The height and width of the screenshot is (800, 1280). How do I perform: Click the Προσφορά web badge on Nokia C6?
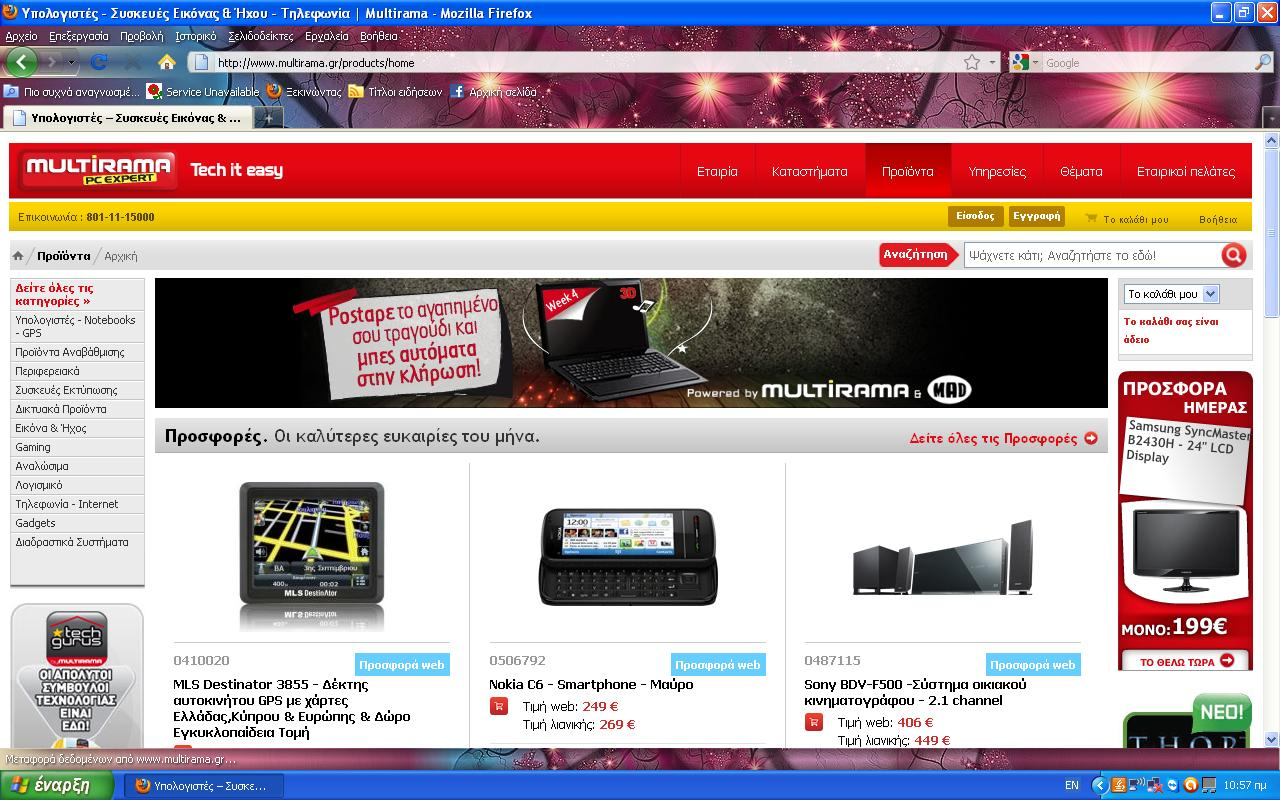click(x=718, y=665)
